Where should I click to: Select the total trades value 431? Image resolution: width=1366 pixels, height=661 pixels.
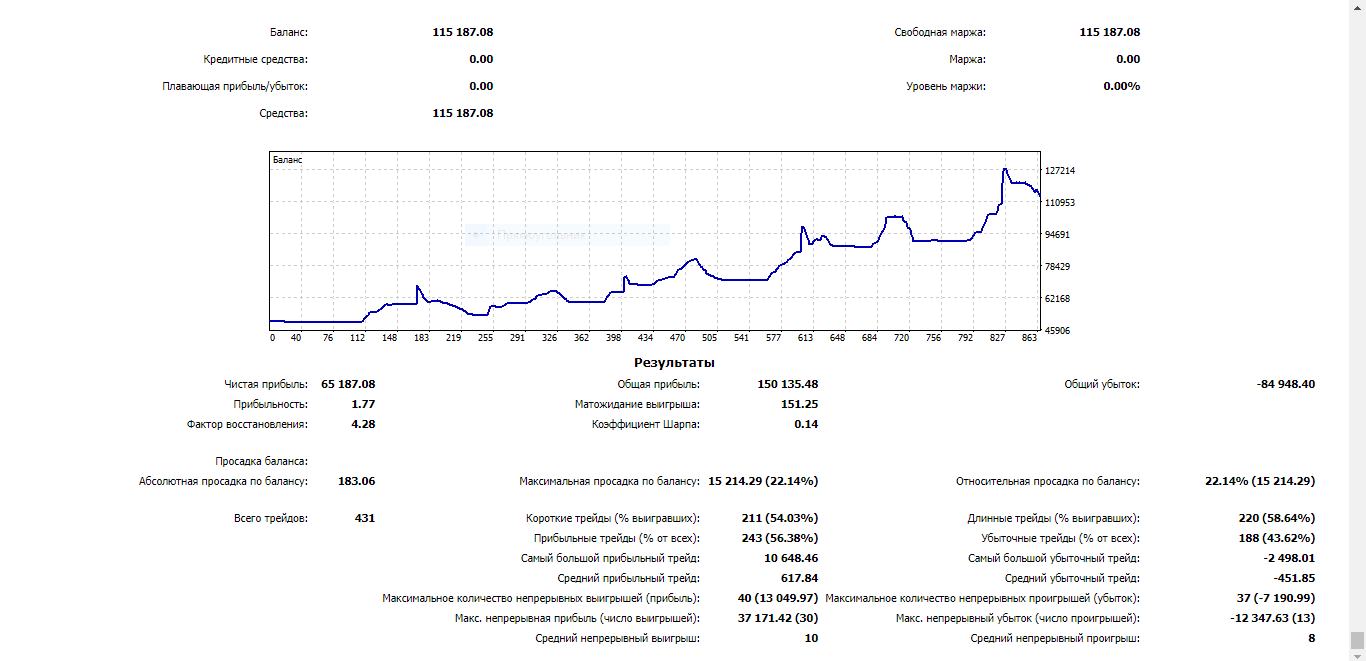point(365,518)
